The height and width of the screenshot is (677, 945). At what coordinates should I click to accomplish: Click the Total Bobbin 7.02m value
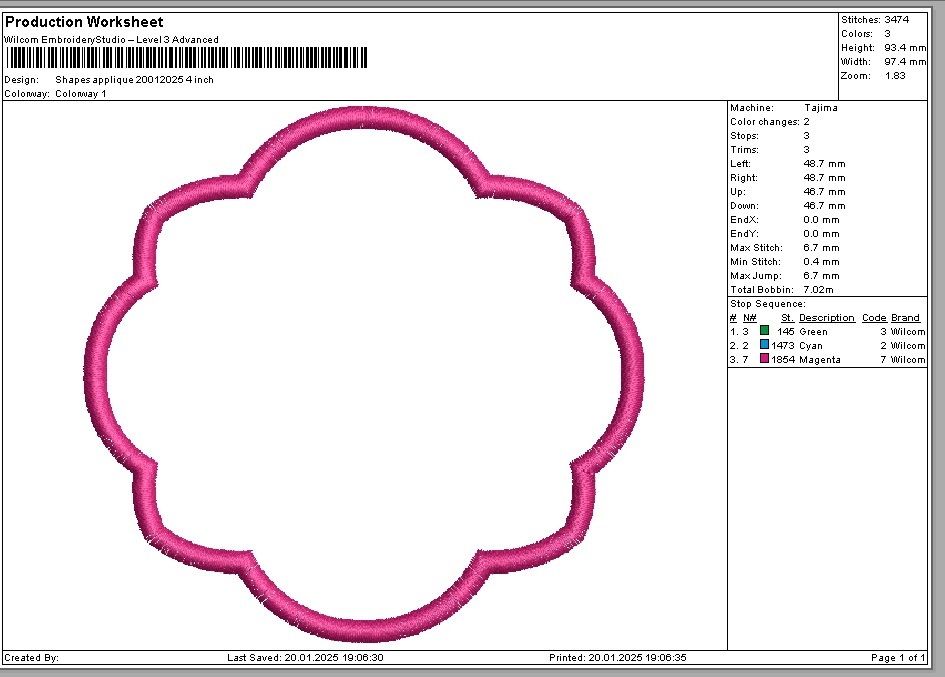point(820,289)
